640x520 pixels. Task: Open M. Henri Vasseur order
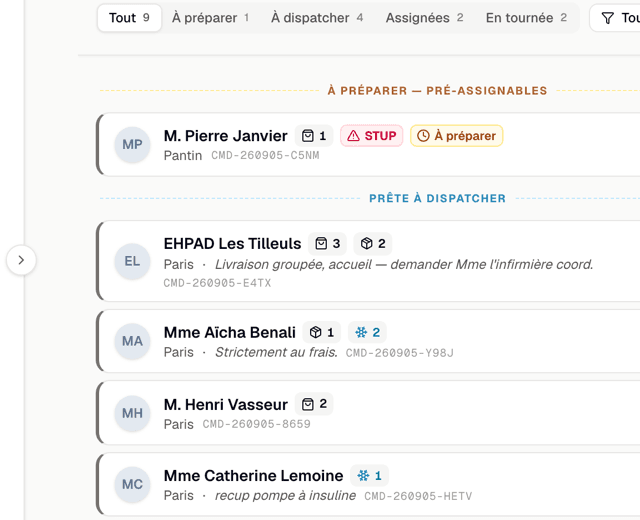(368, 413)
